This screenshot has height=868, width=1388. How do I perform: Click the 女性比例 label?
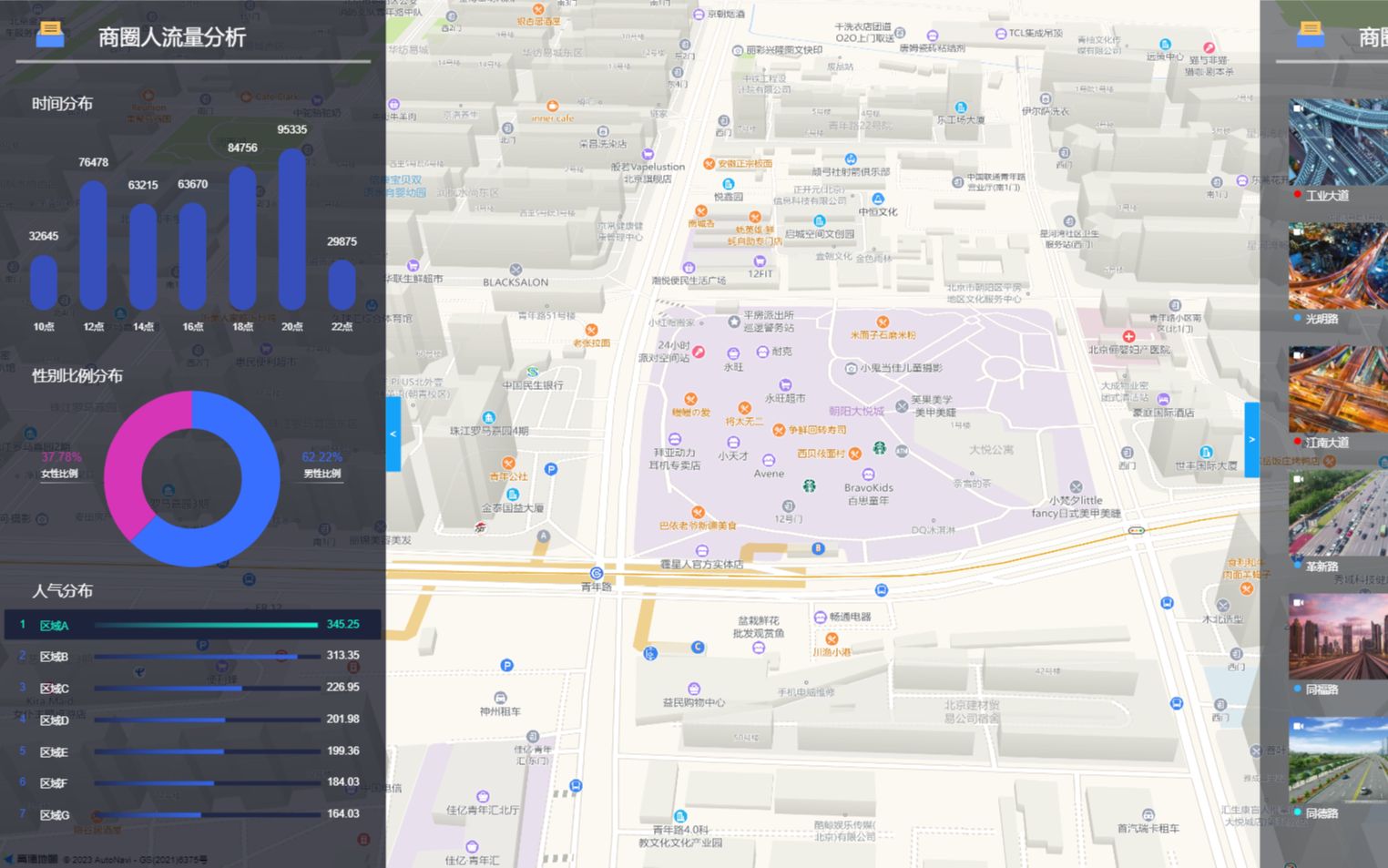click(x=60, y=474)
